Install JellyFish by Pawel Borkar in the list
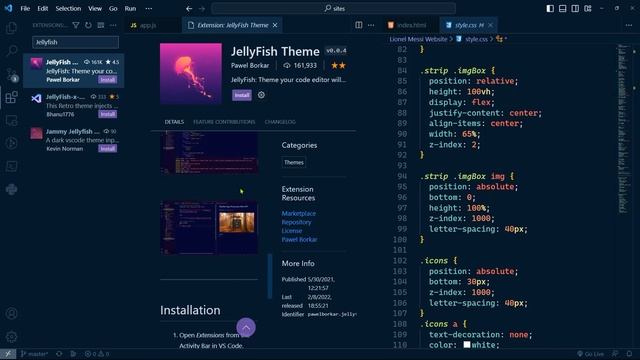 point(108,80)
